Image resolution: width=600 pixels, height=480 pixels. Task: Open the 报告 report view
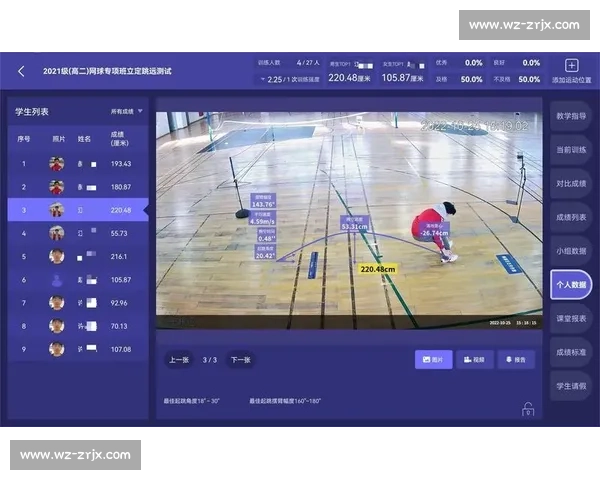[x=516, y=359]
